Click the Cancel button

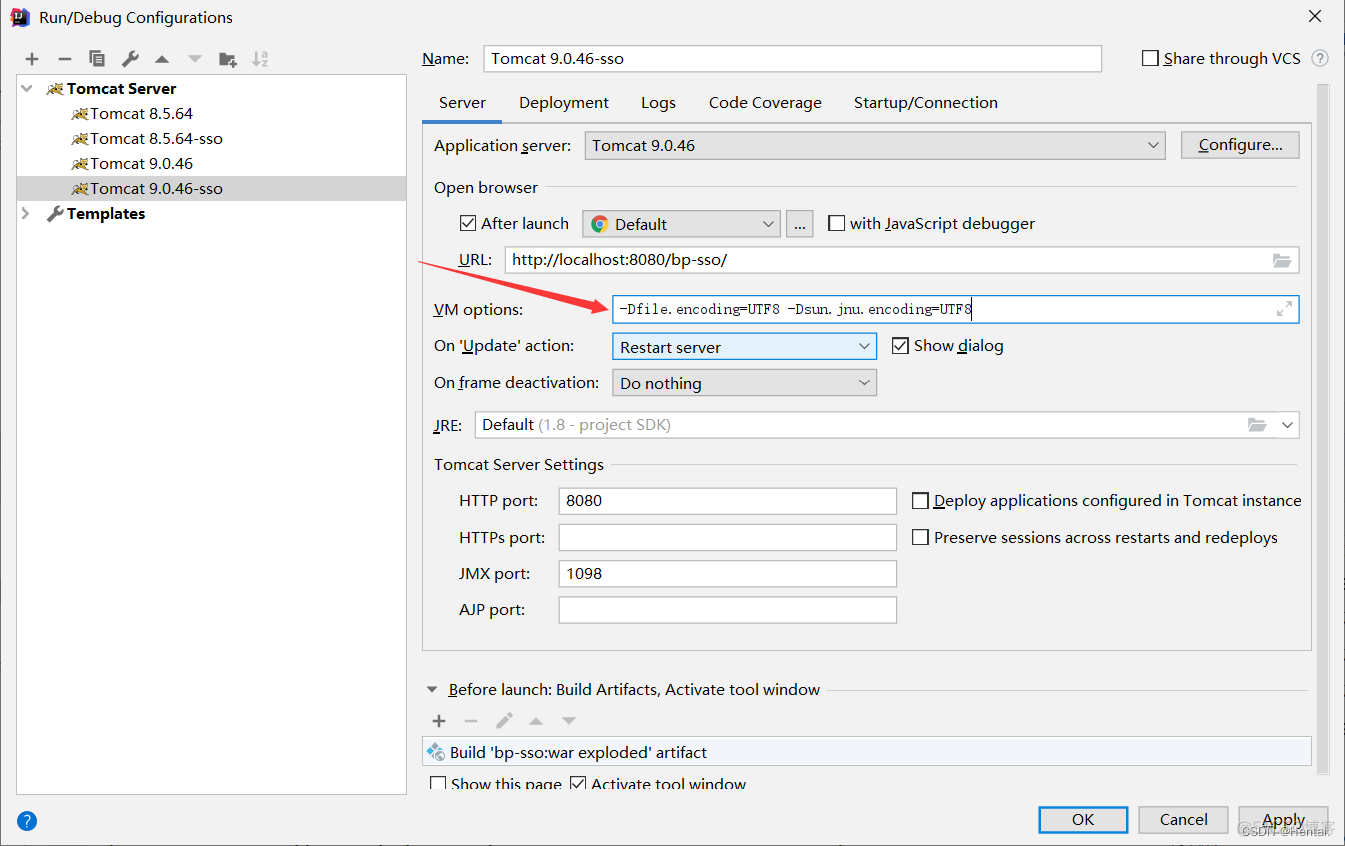(1184, 820)
